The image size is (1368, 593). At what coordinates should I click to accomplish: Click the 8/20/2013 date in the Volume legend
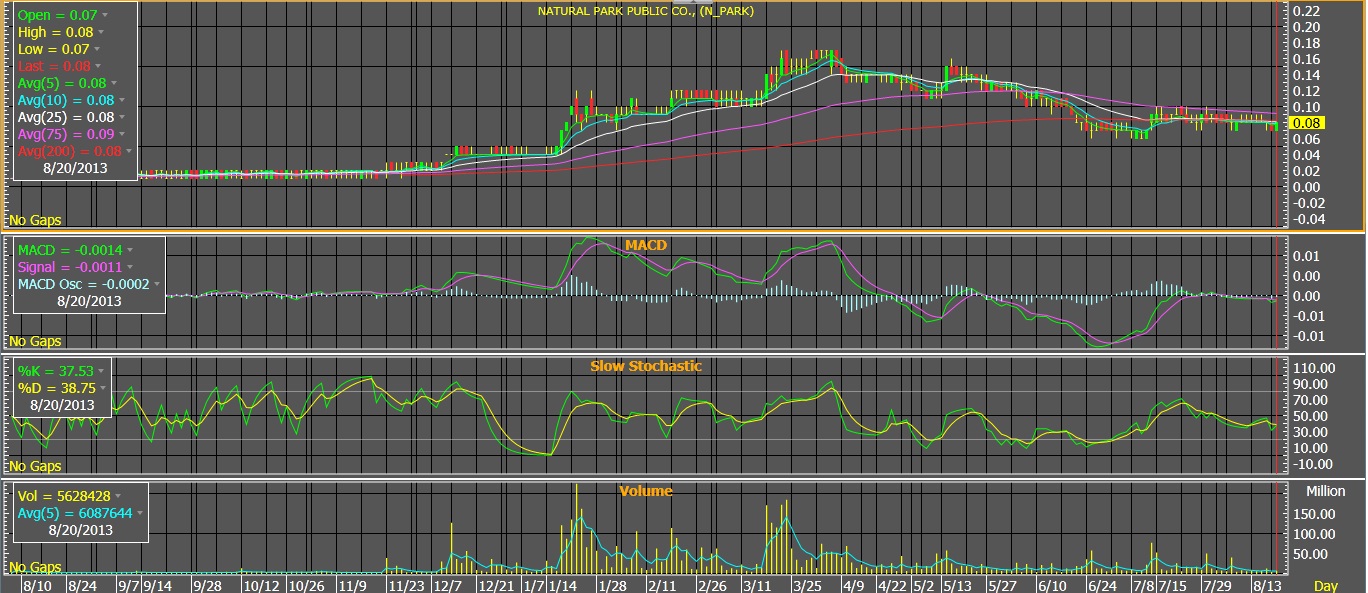click(x=81, y=530)
